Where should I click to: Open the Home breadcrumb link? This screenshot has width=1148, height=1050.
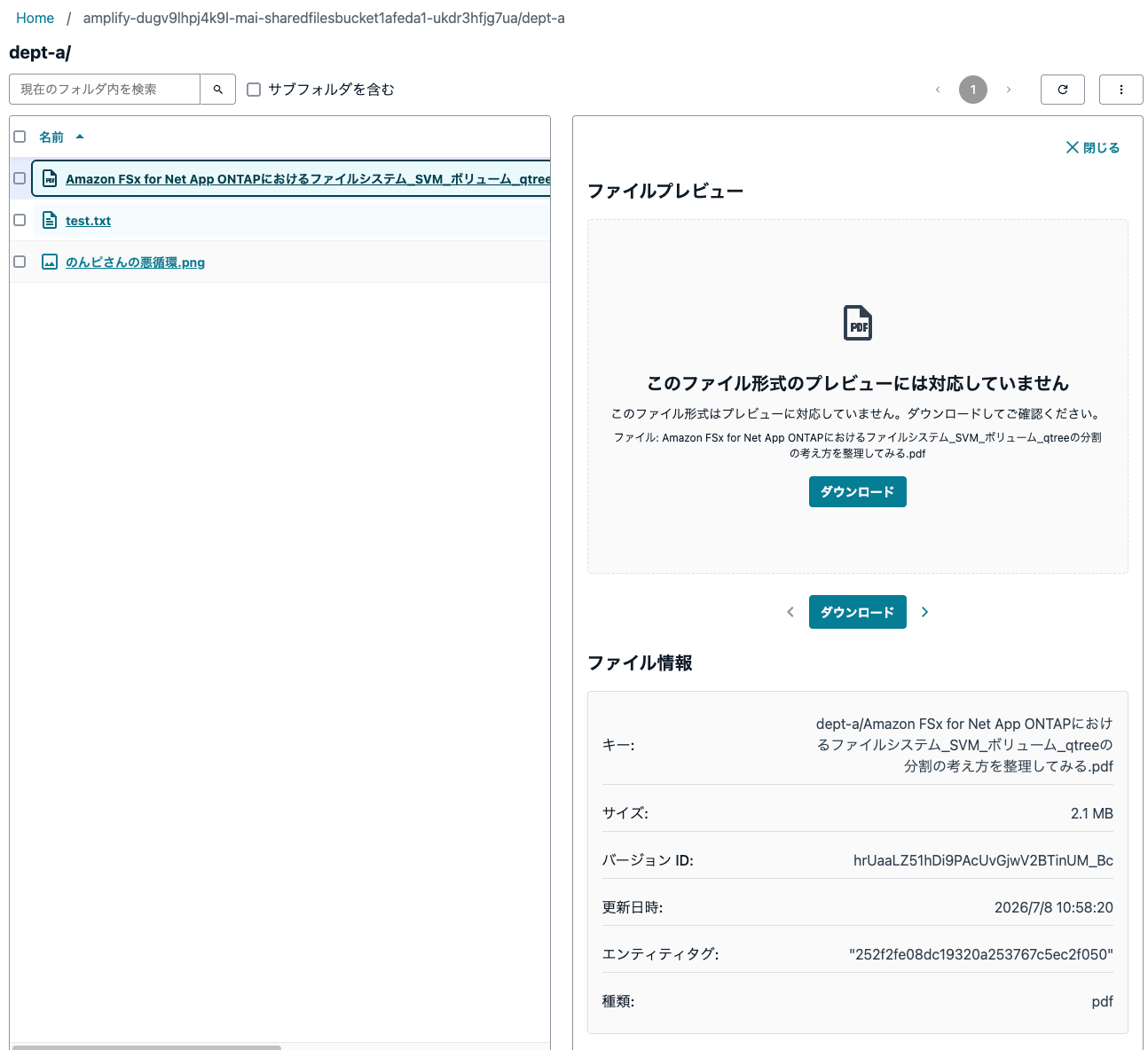tap(35, 18)
